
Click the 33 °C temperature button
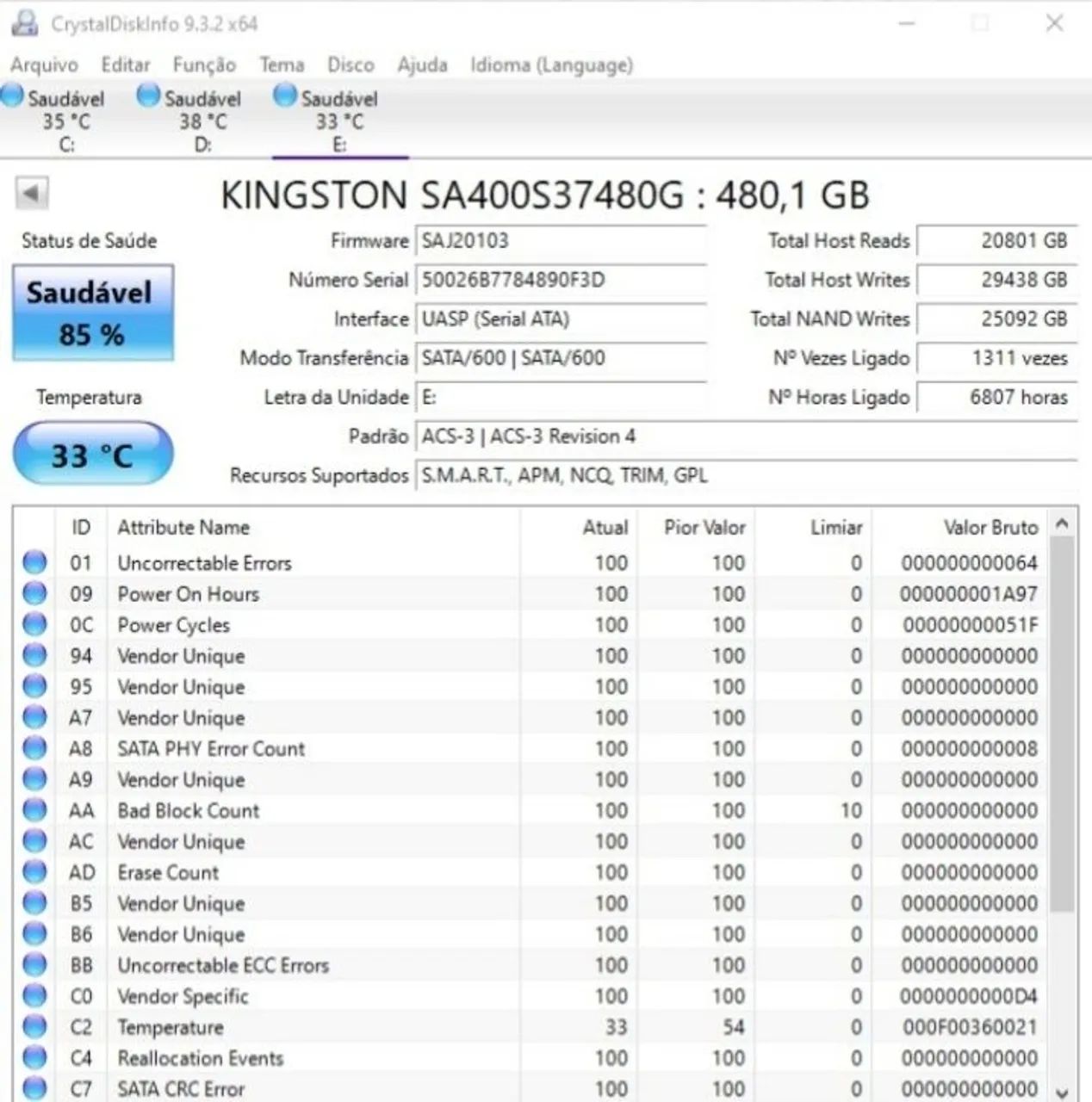point(93,454)
